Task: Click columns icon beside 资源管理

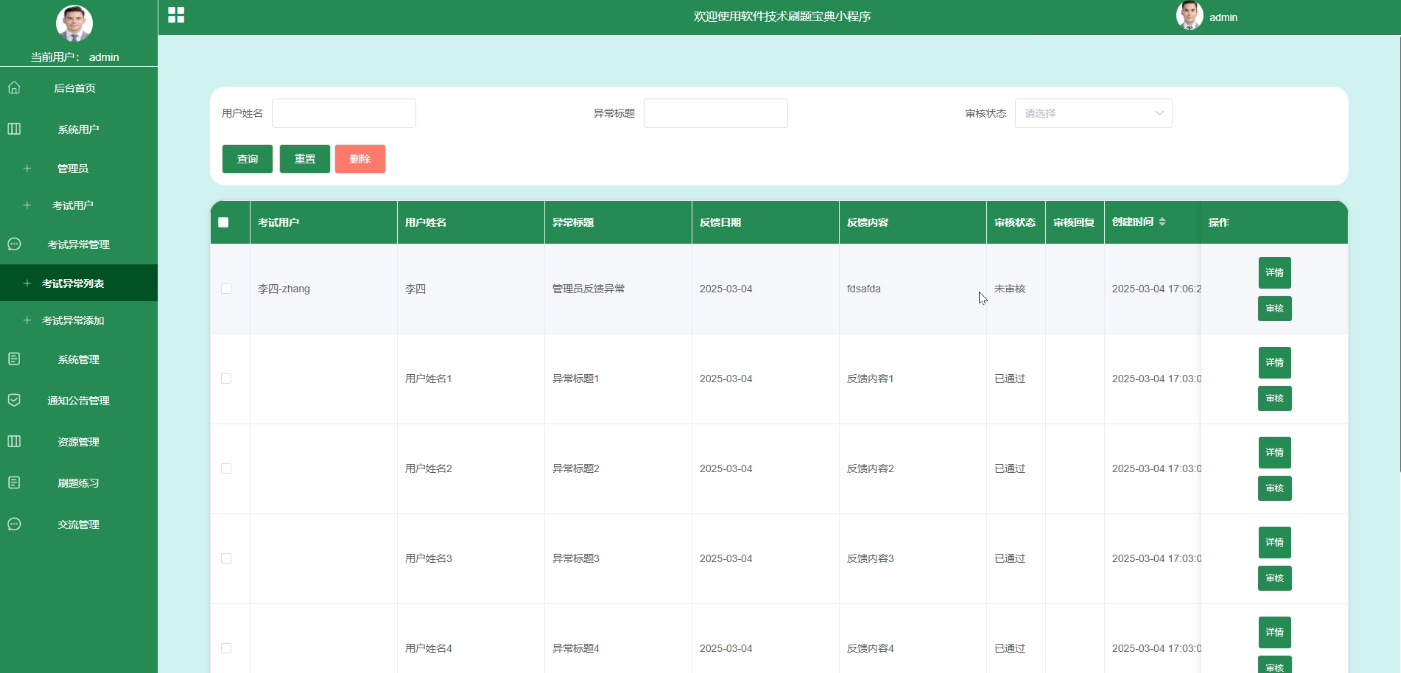Action: 14,441
